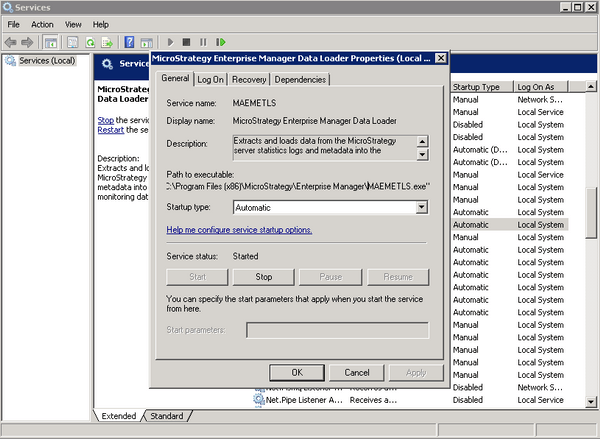This screenshot has height=439, width=600.
Task: Click the Start Service play icon
Action: (x=171, y=42)
